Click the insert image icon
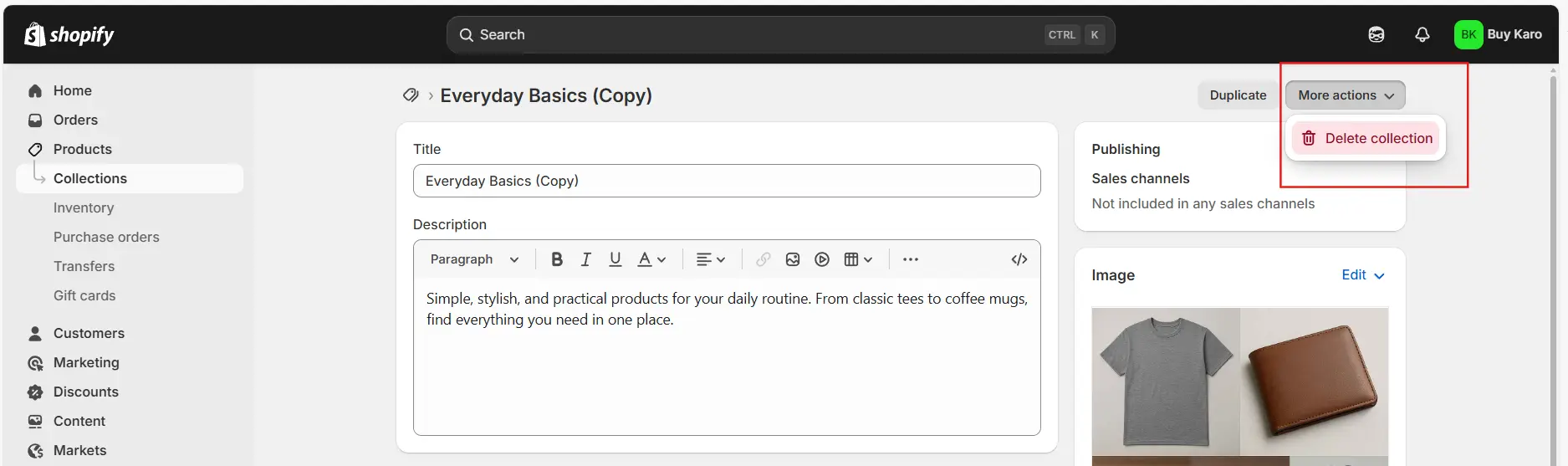 pos(793,259)
